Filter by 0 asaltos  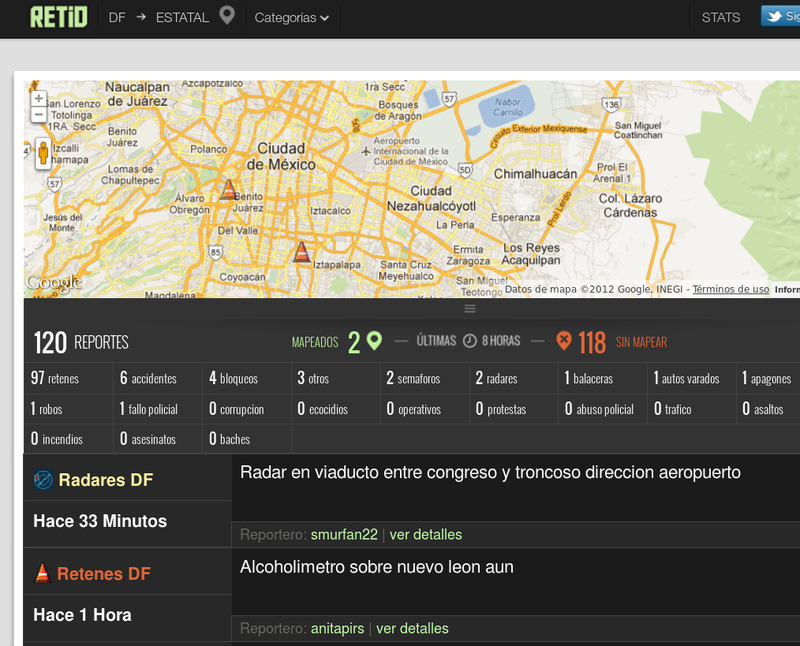768,409
